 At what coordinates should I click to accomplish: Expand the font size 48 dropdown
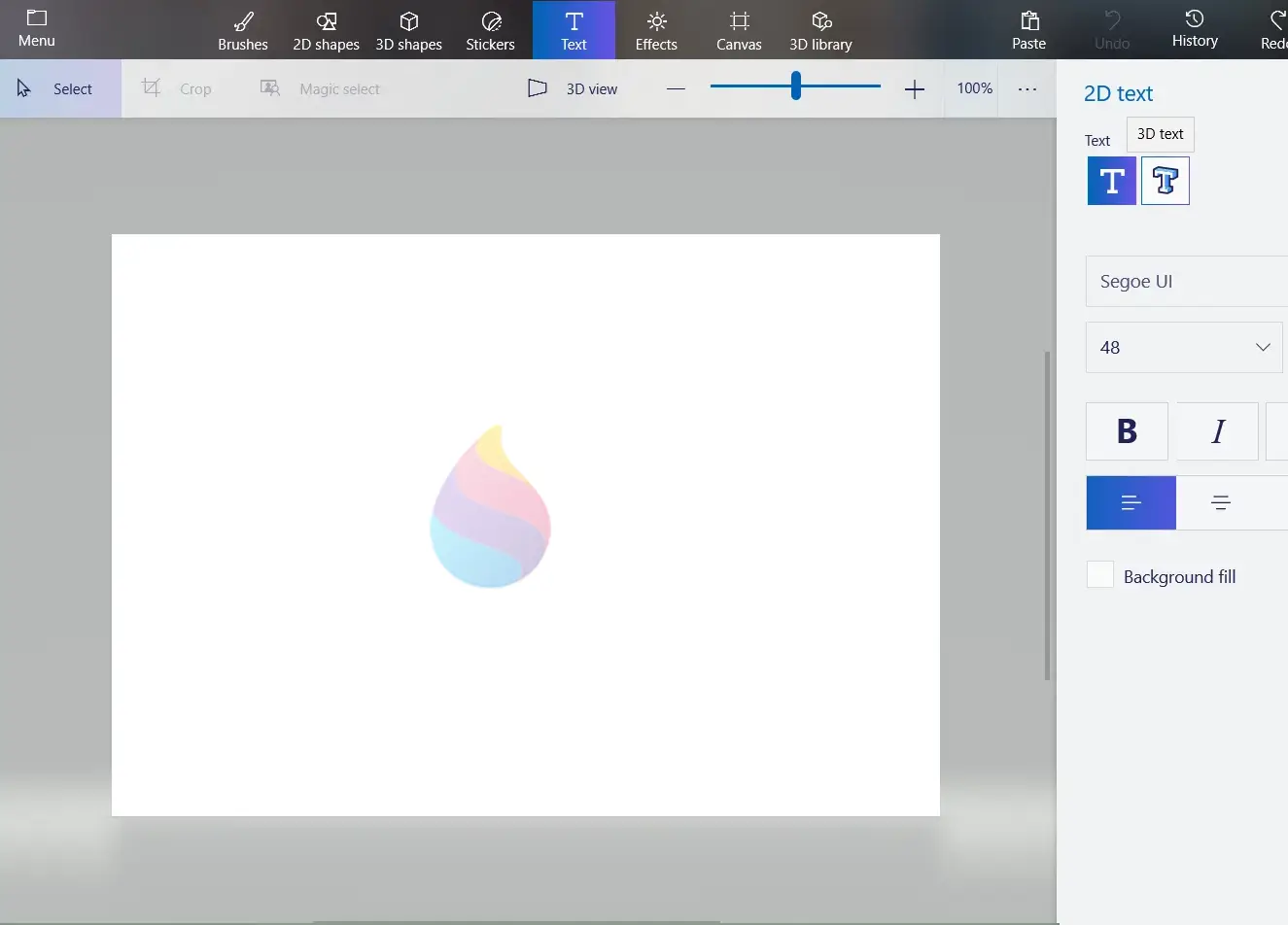pyautogui.click(x=1184, y=348)
